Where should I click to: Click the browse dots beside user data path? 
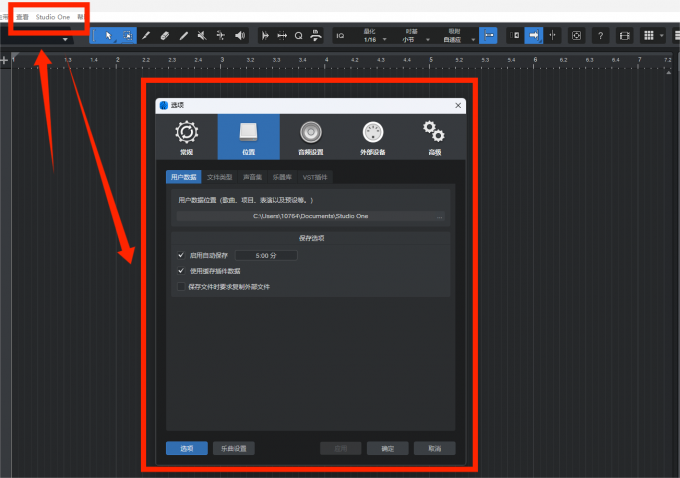click(x=440, y=216)
